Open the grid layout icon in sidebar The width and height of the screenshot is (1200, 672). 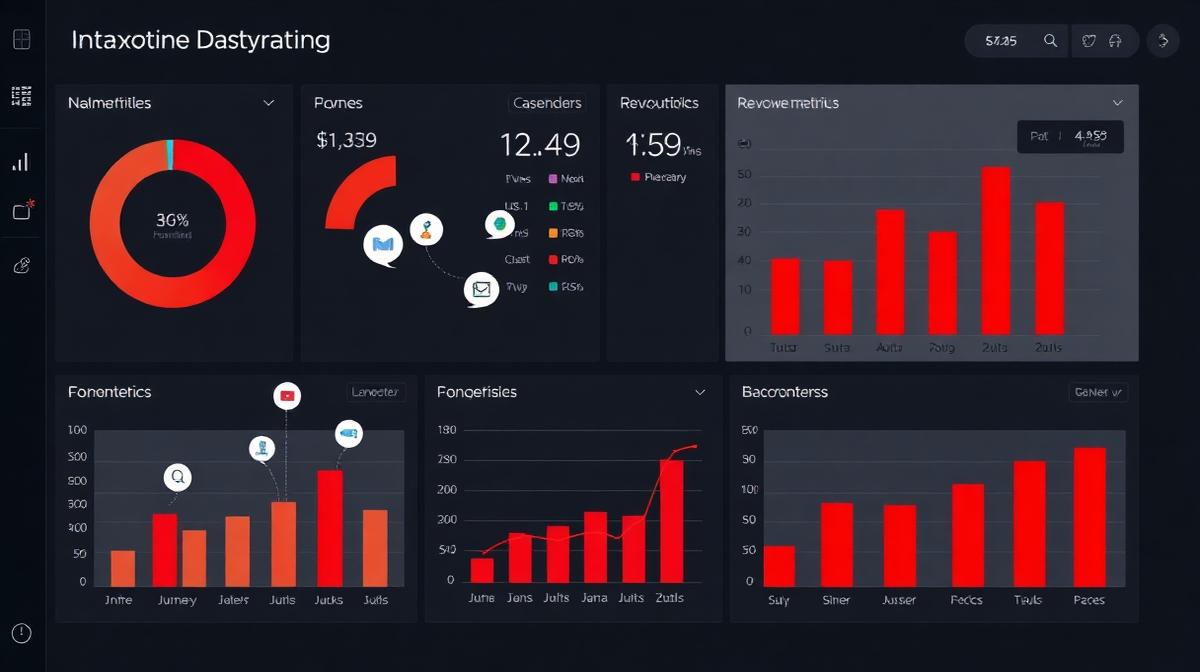(x=21, y=40)
